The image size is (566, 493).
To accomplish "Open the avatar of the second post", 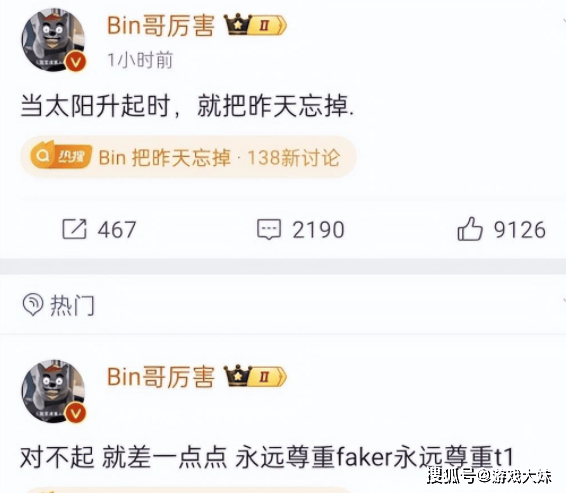I will [53, 391].
